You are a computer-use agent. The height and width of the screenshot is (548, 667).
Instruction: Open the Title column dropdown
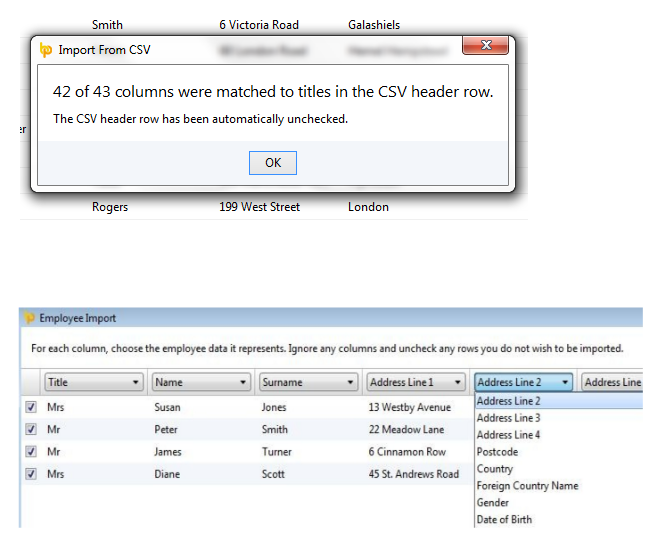point(93,382)
